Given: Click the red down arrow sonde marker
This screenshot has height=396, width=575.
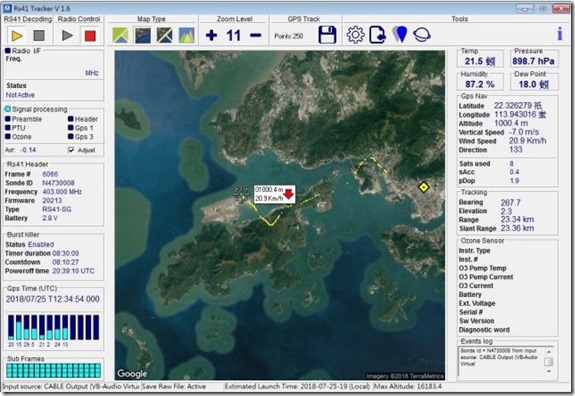Looking at the screenshot, I should [x=289, y=194].
